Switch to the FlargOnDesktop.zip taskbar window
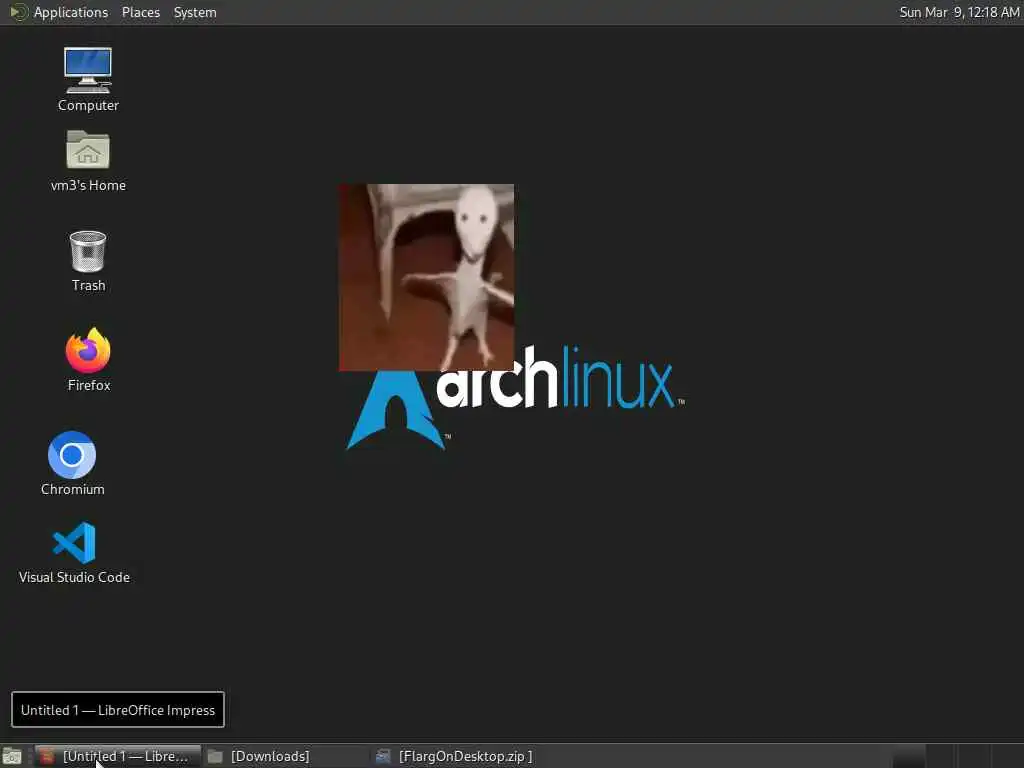The width and height of the screenshot is (1024, 768). (456, 756)
